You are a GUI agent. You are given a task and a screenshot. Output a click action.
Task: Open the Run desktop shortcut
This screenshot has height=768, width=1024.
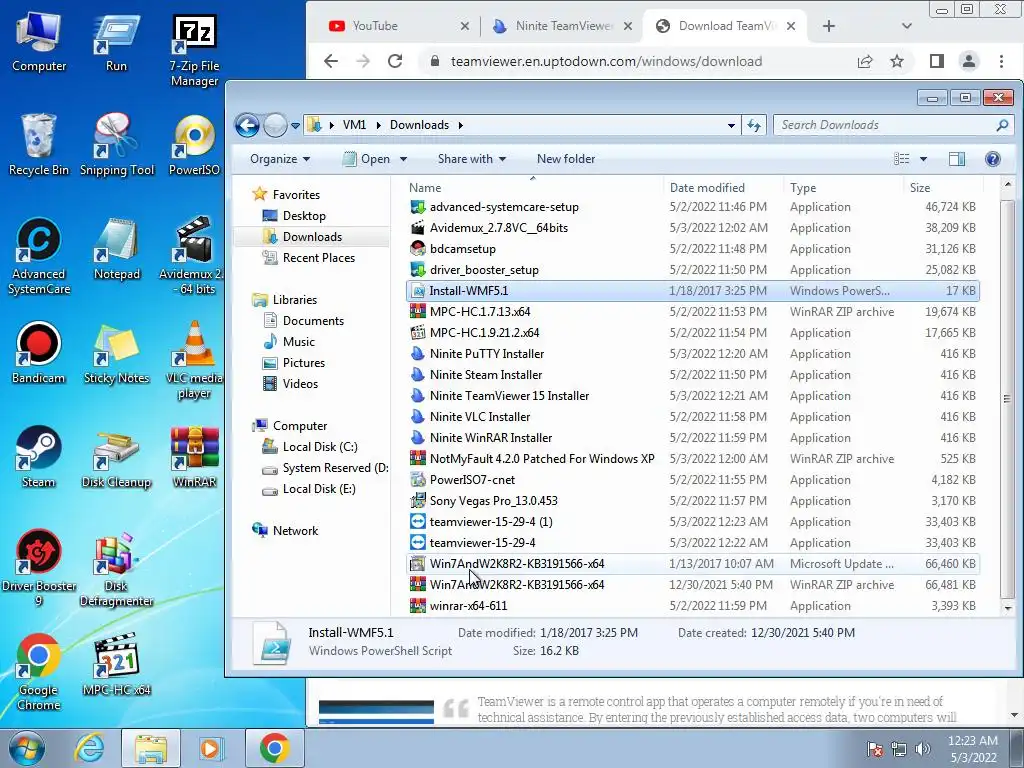pos(116,43)
